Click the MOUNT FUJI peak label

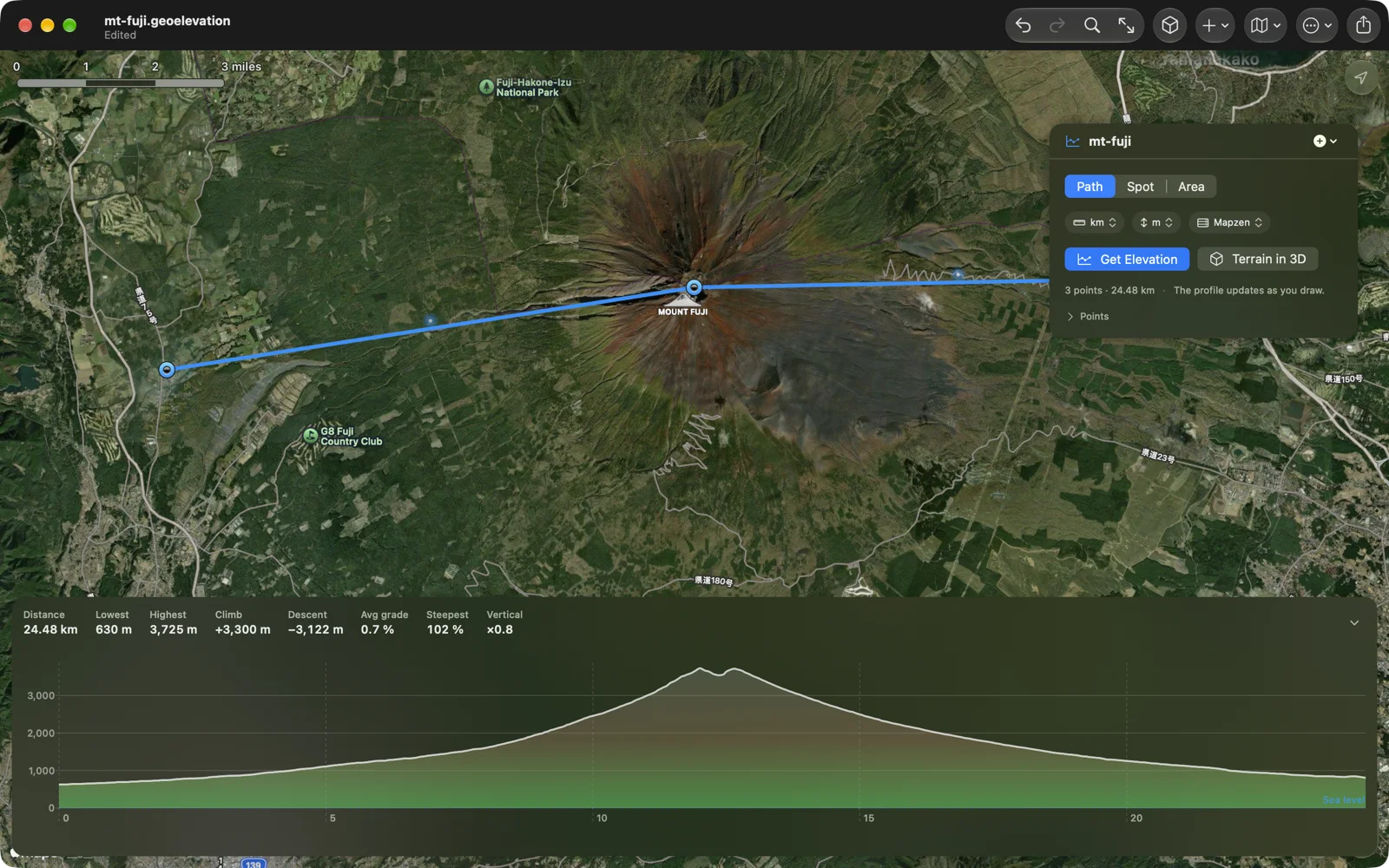click(x=682, y=312)
